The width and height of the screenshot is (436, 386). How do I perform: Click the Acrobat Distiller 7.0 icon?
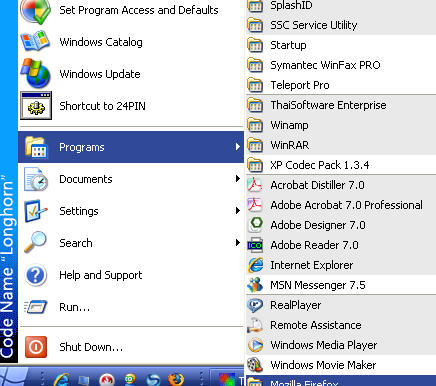point(255,185)
